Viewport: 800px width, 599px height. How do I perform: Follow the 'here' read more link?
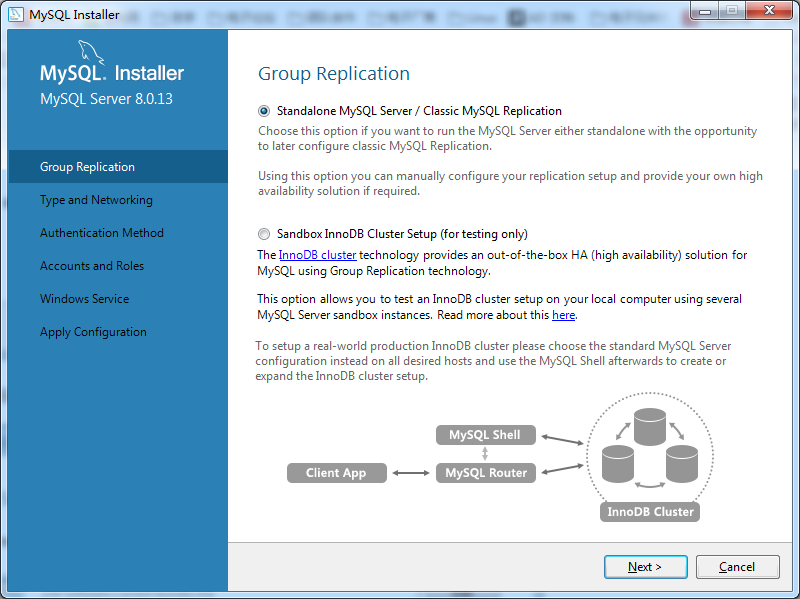pyautogui.click(x=563, y=315)
